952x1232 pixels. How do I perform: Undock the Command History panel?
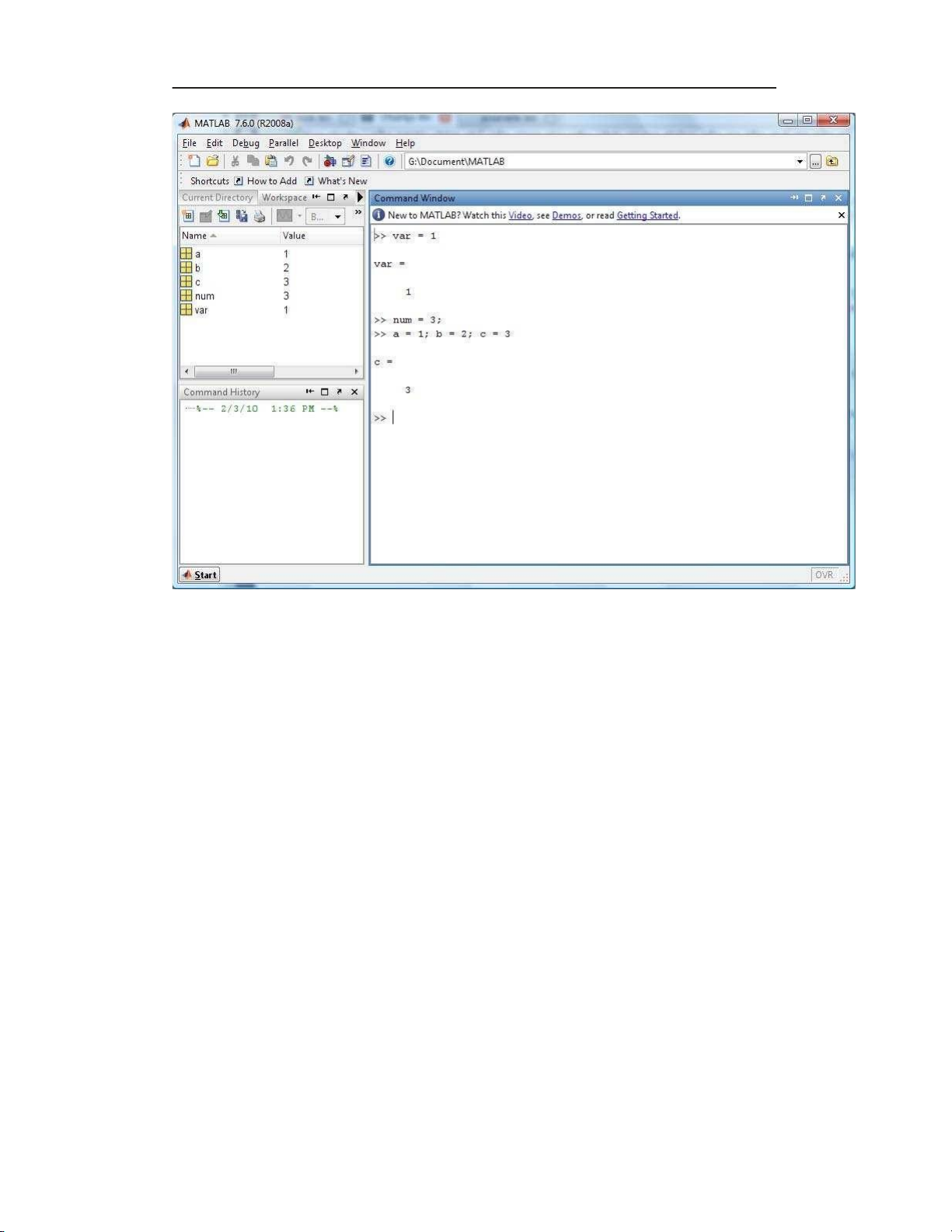340,392
